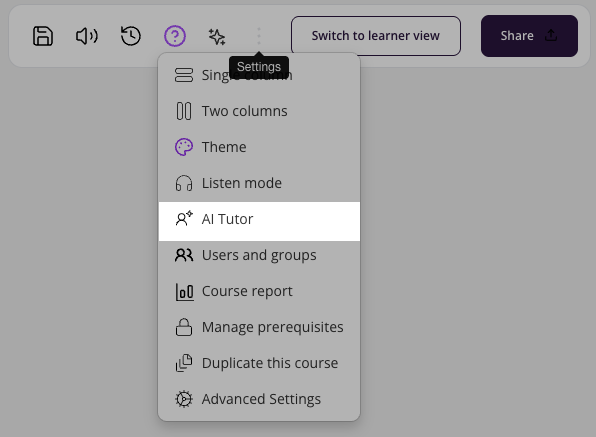The image size is (596, 437).
Task: Open Advanced Settings
Action: [x=259, y=399]
